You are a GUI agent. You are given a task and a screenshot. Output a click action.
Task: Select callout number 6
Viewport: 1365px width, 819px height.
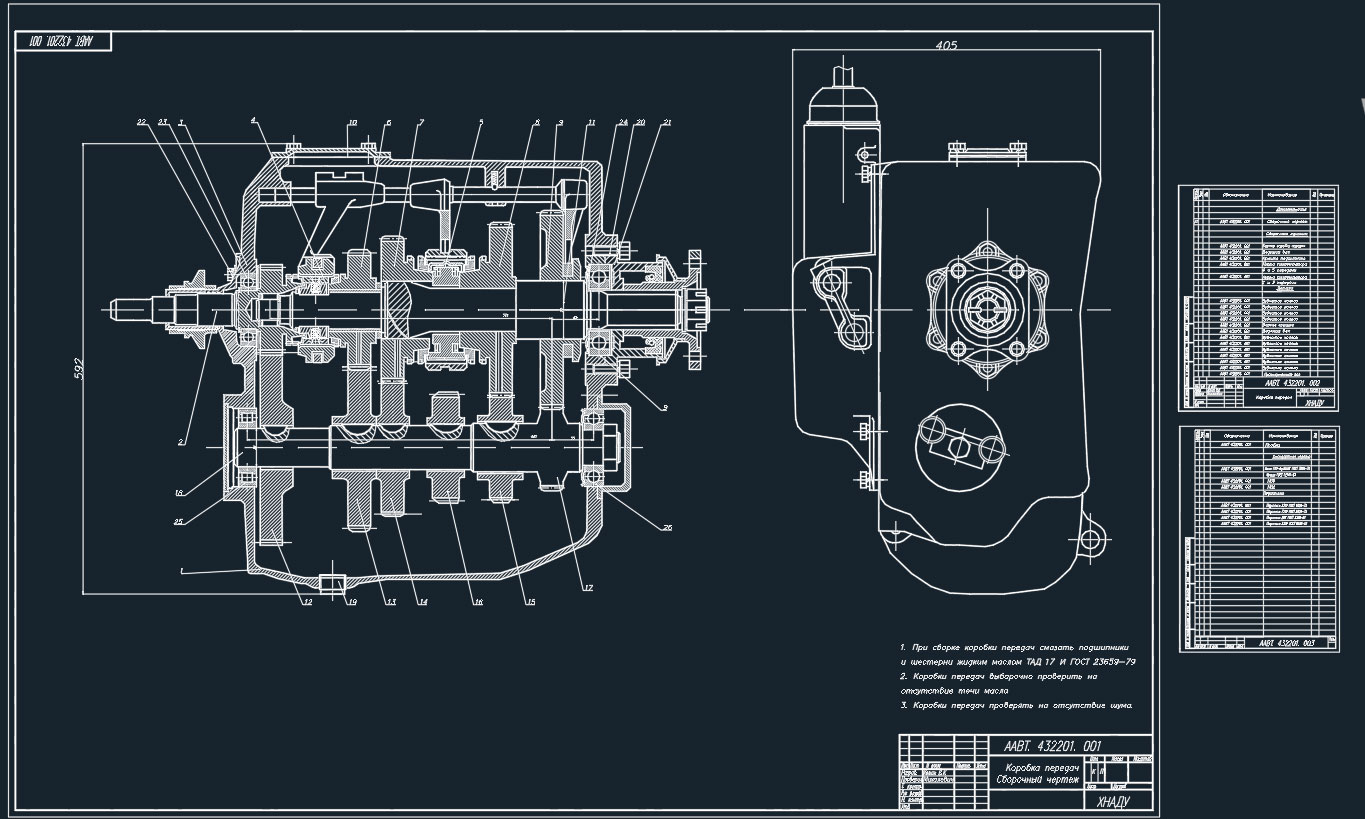(x=388, y=123)
